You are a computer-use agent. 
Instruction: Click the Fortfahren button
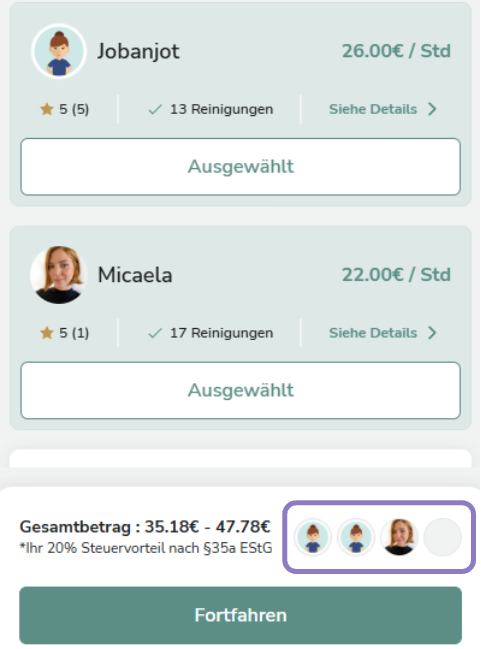pyautogui.click(x=240, y=615)
